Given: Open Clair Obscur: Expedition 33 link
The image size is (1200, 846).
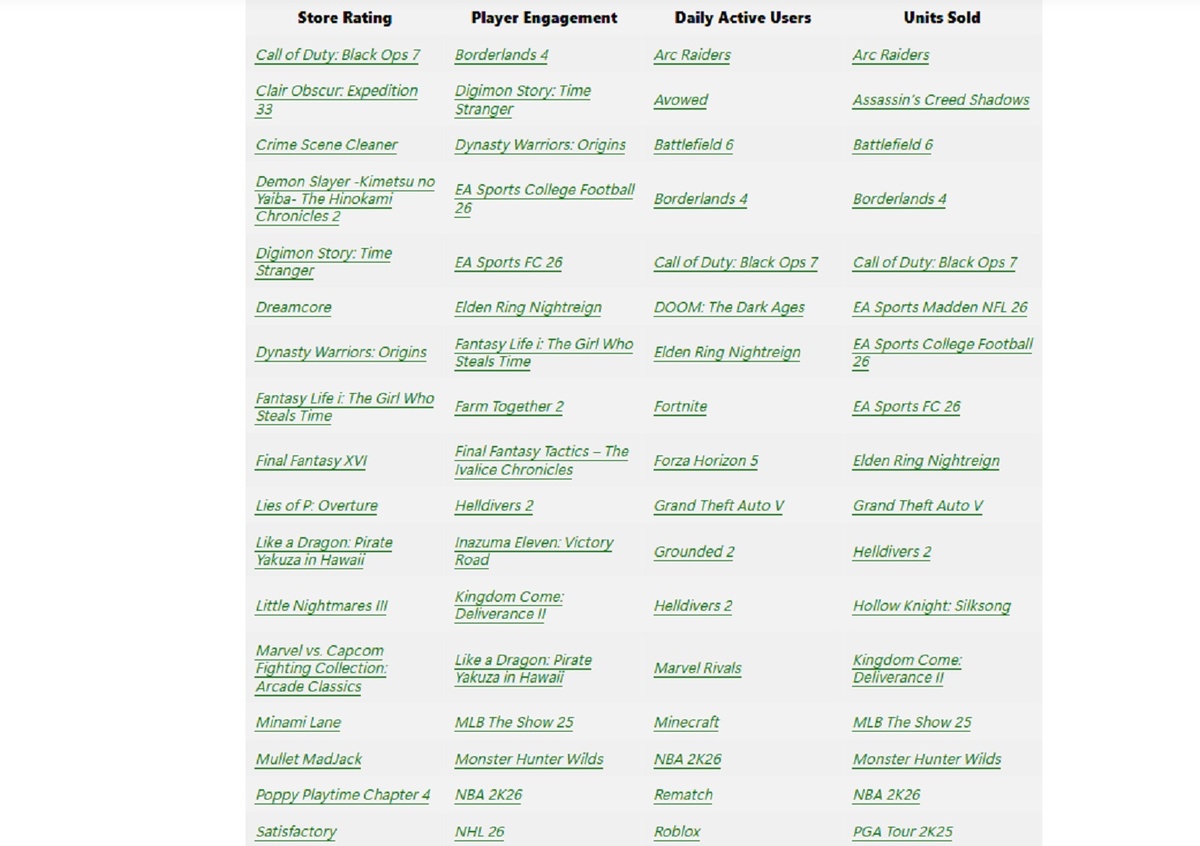Looking at the screenshot, I should (336, 99).
